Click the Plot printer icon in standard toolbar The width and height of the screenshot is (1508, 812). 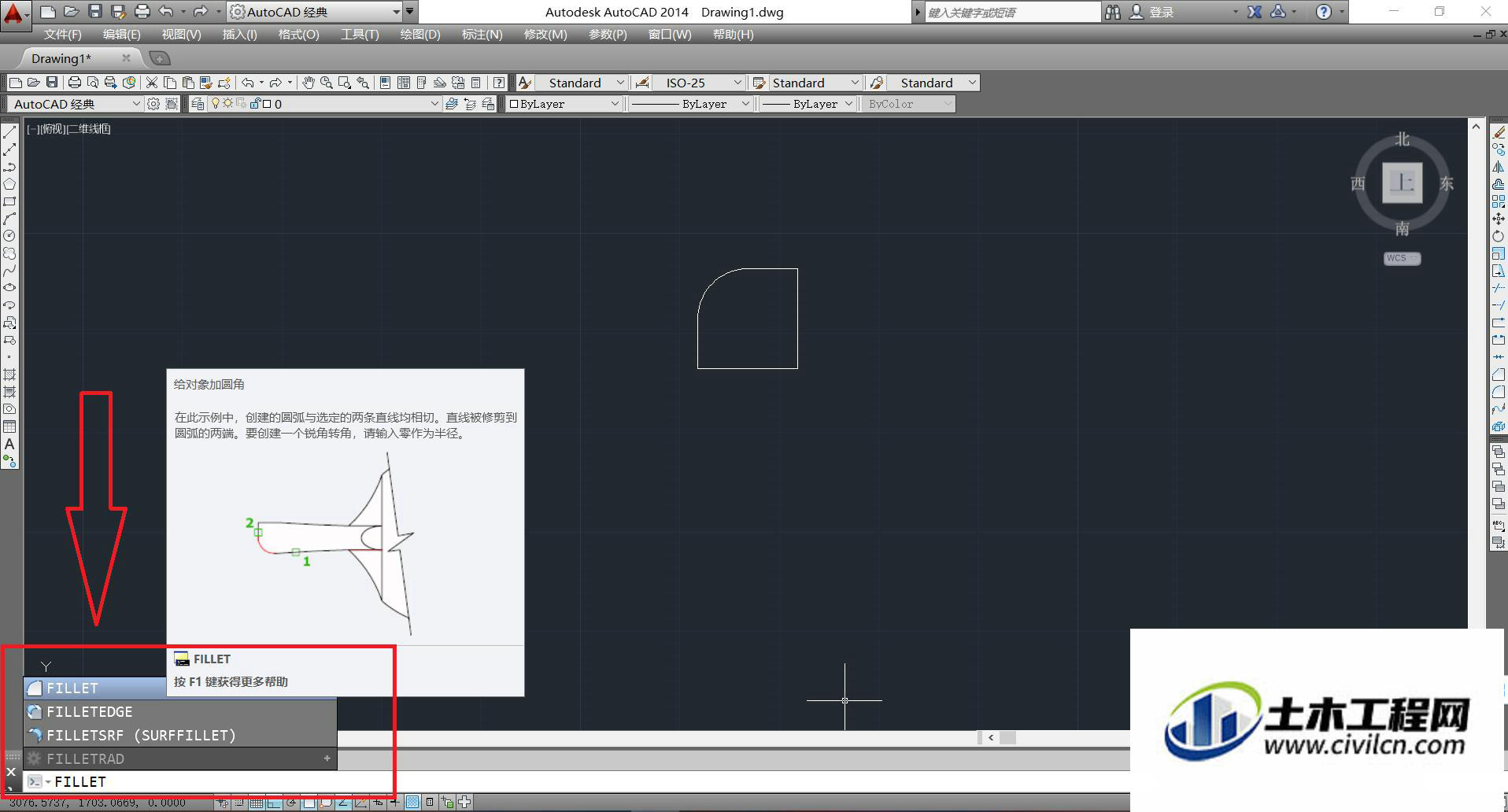tap(75, 83)
